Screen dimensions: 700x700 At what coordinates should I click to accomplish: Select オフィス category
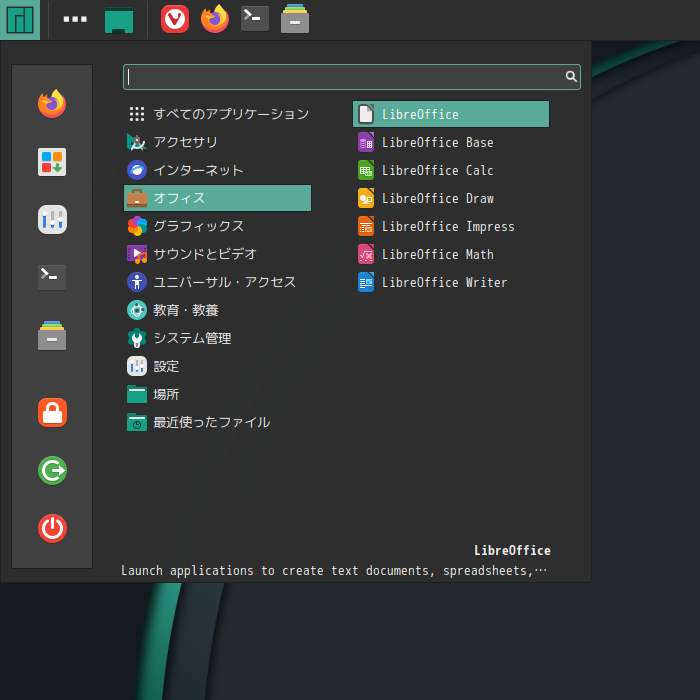[217, 198]
